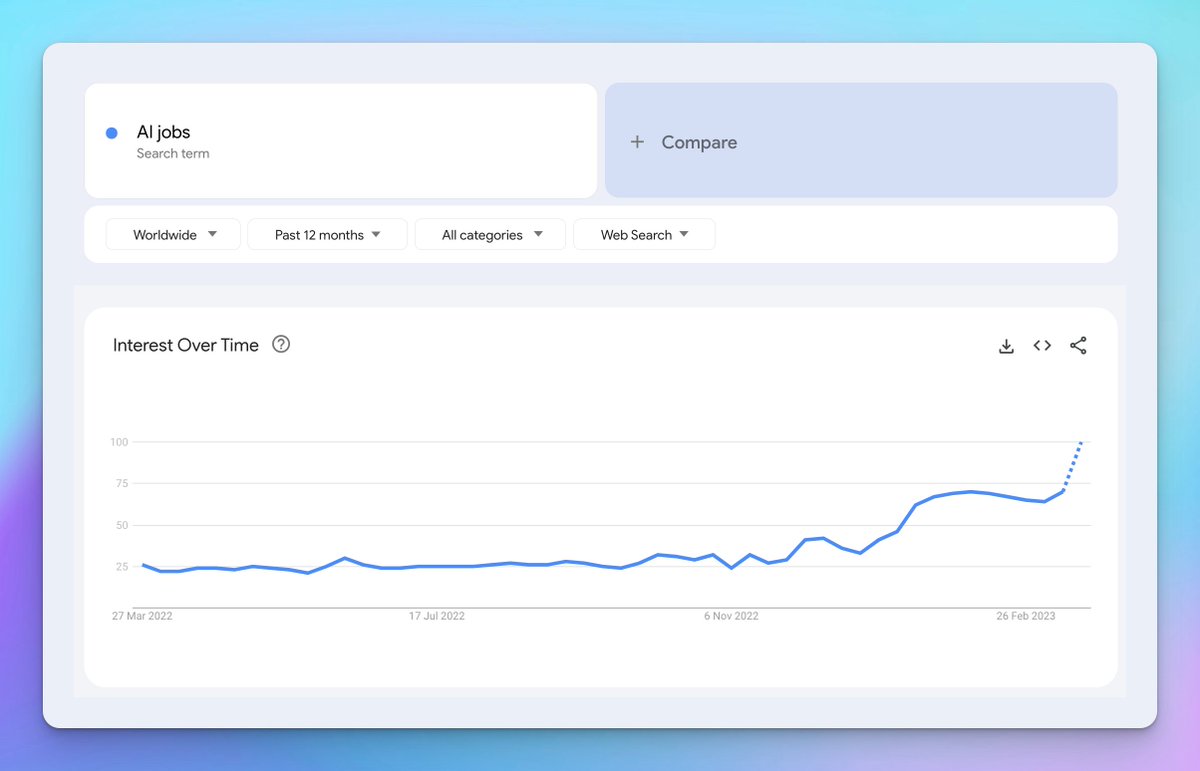
Task: Click the 50 y-axis value
Action: click(122, 525)
